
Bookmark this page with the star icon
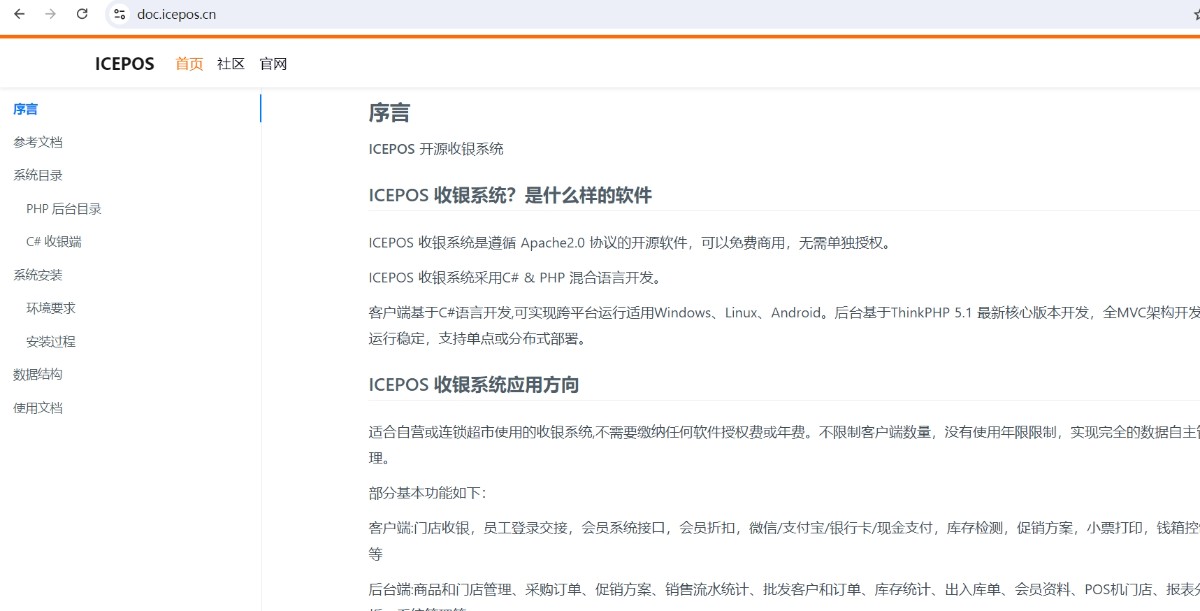[x=1196, y=14]
